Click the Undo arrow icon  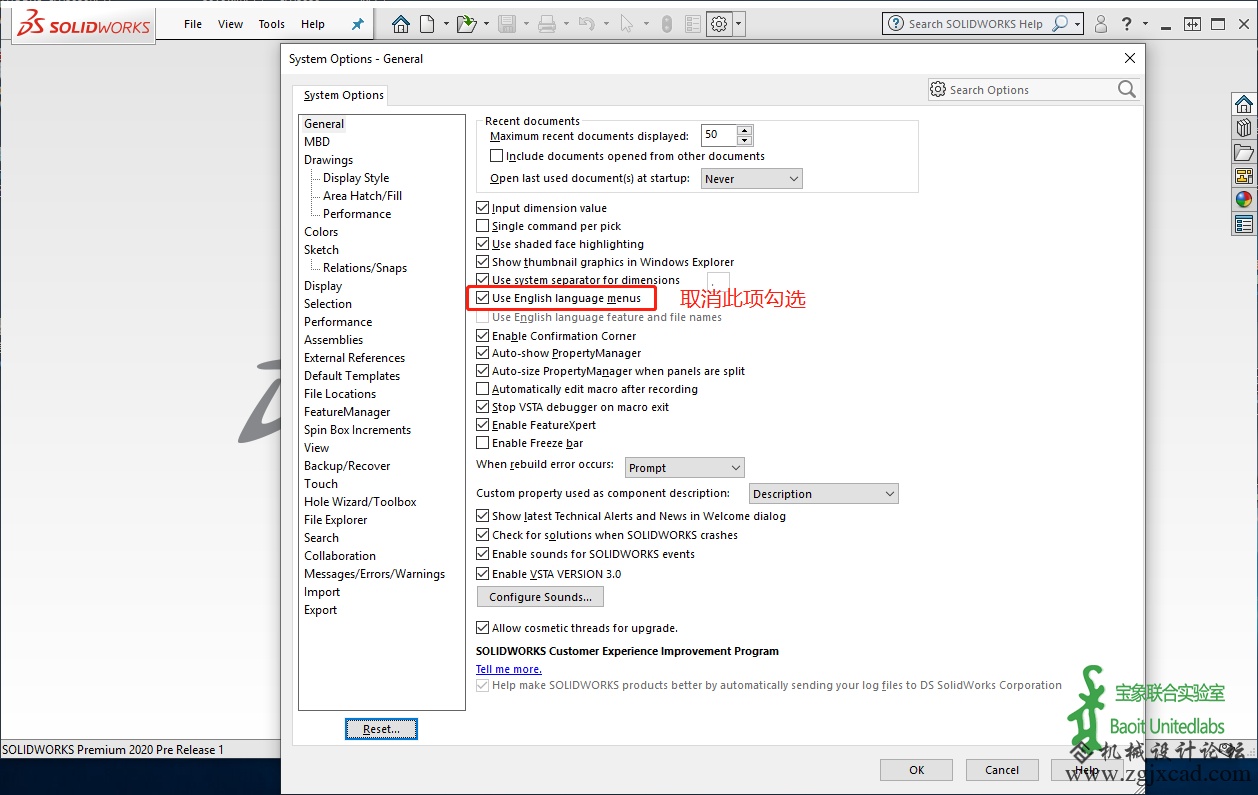[x=587, y=24]
